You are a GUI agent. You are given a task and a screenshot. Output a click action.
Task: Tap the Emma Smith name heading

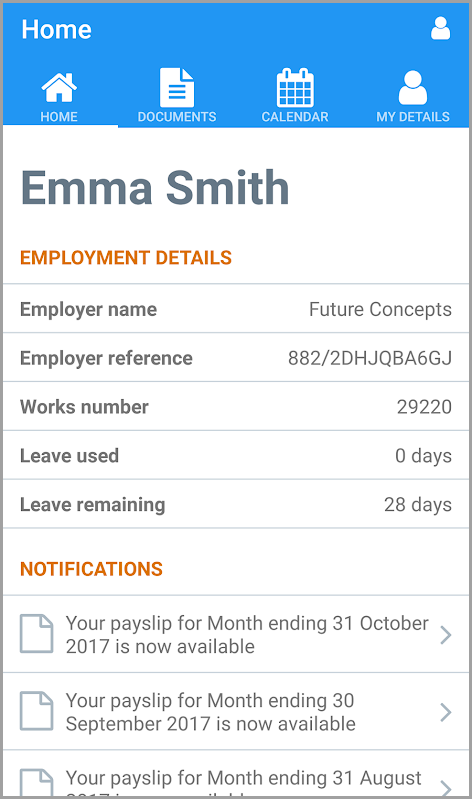(x=155, y=188)
